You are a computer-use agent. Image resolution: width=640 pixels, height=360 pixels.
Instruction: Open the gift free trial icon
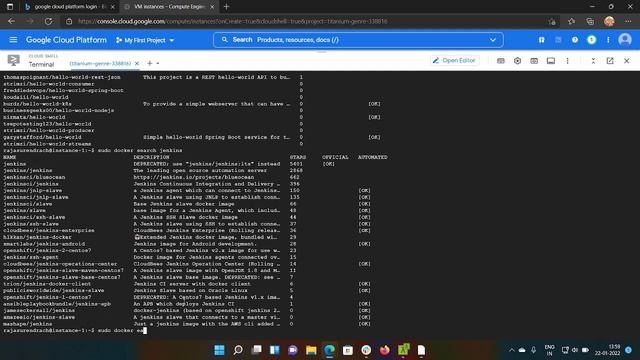[541, 40]
